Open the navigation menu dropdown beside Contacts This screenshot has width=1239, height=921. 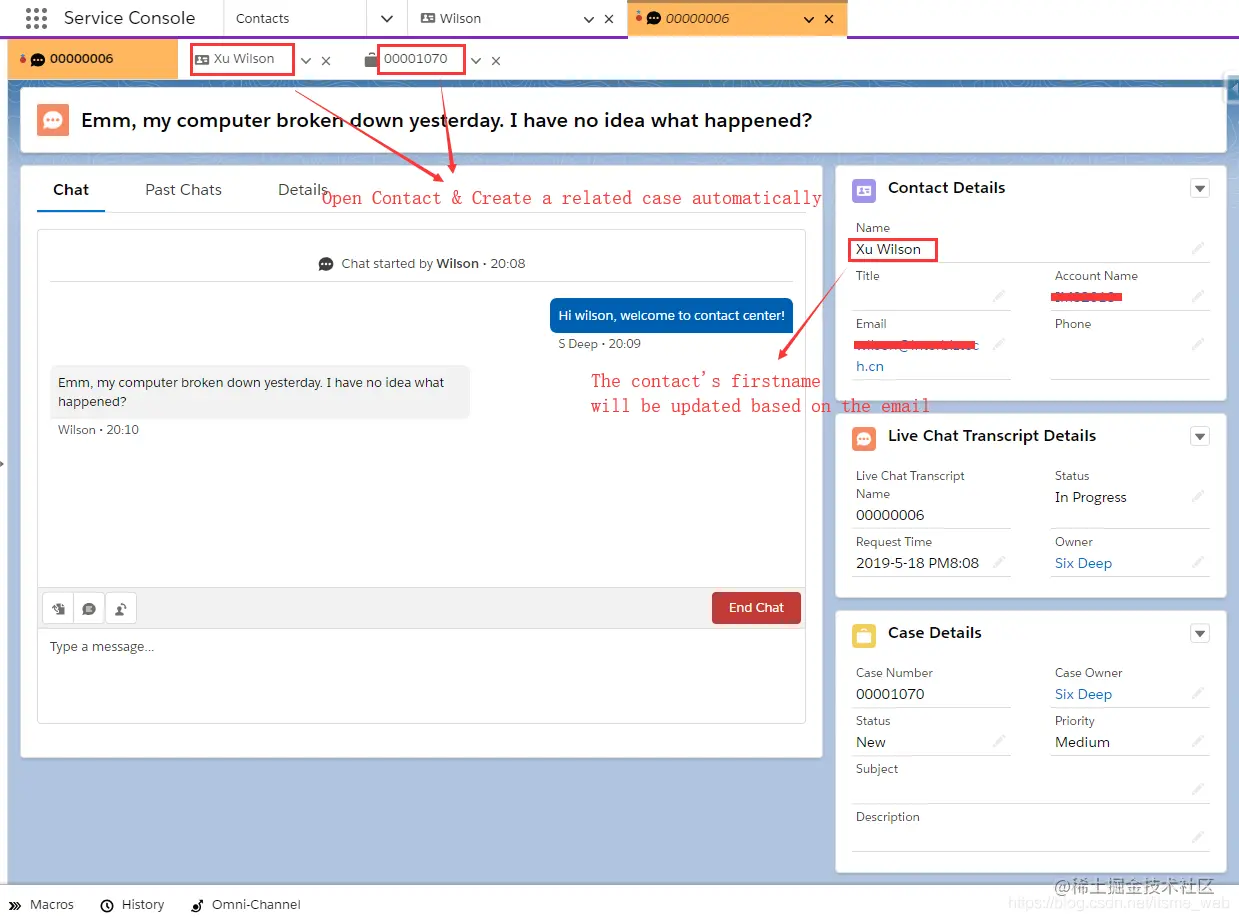coord(387,19)
